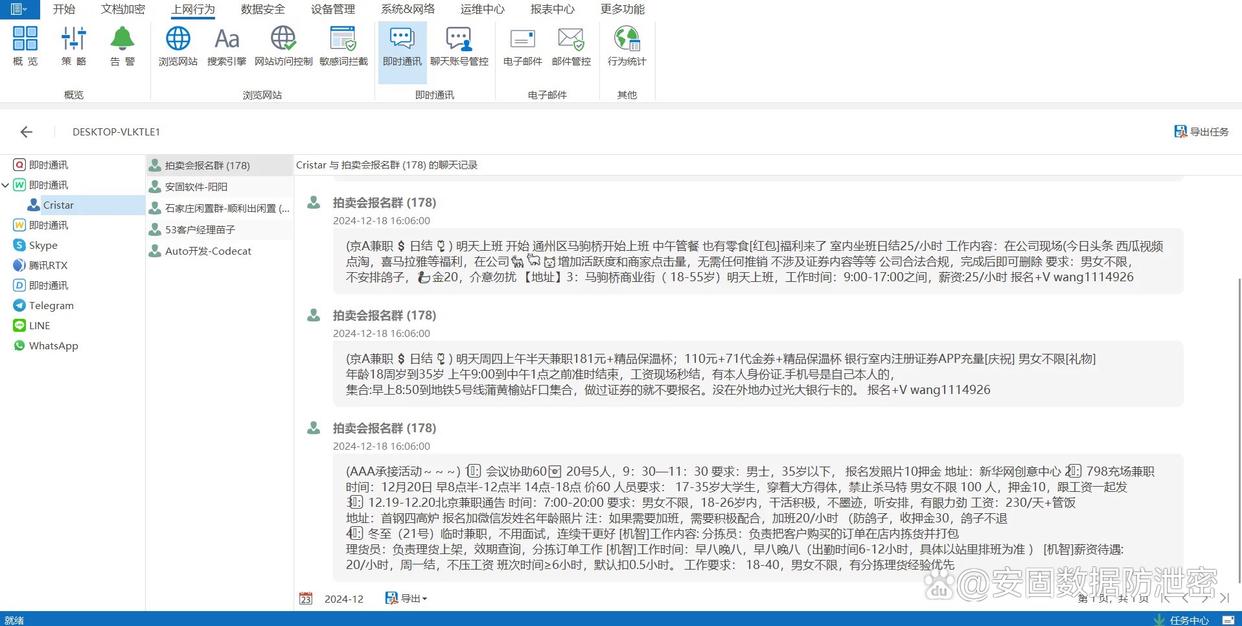Image resolution: width=1242 pixels, height=626 pixels.
Task: Open the 报表中心 menu tab
Action: (x=552, y=9)
